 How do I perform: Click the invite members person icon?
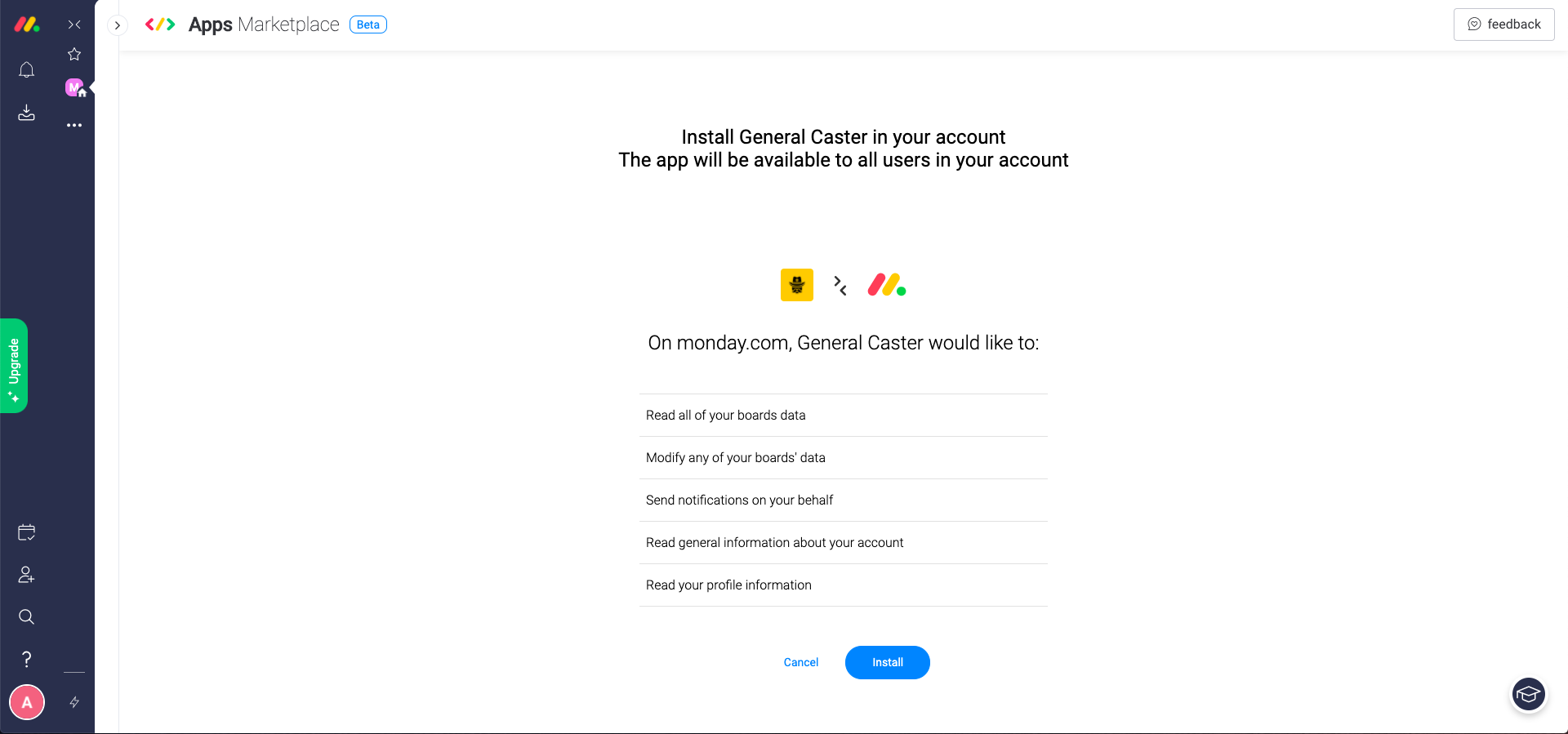(x=26, y=575)
